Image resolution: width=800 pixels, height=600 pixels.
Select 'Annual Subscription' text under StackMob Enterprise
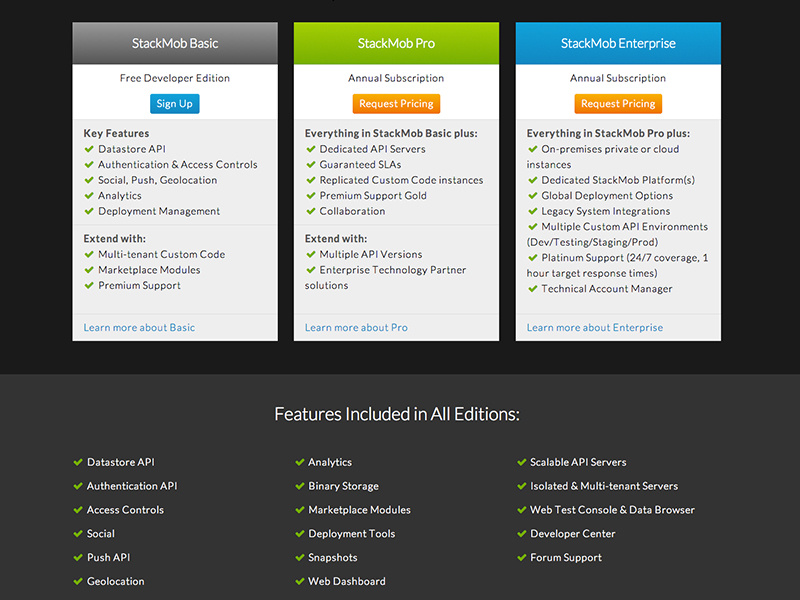pos(618,78)
